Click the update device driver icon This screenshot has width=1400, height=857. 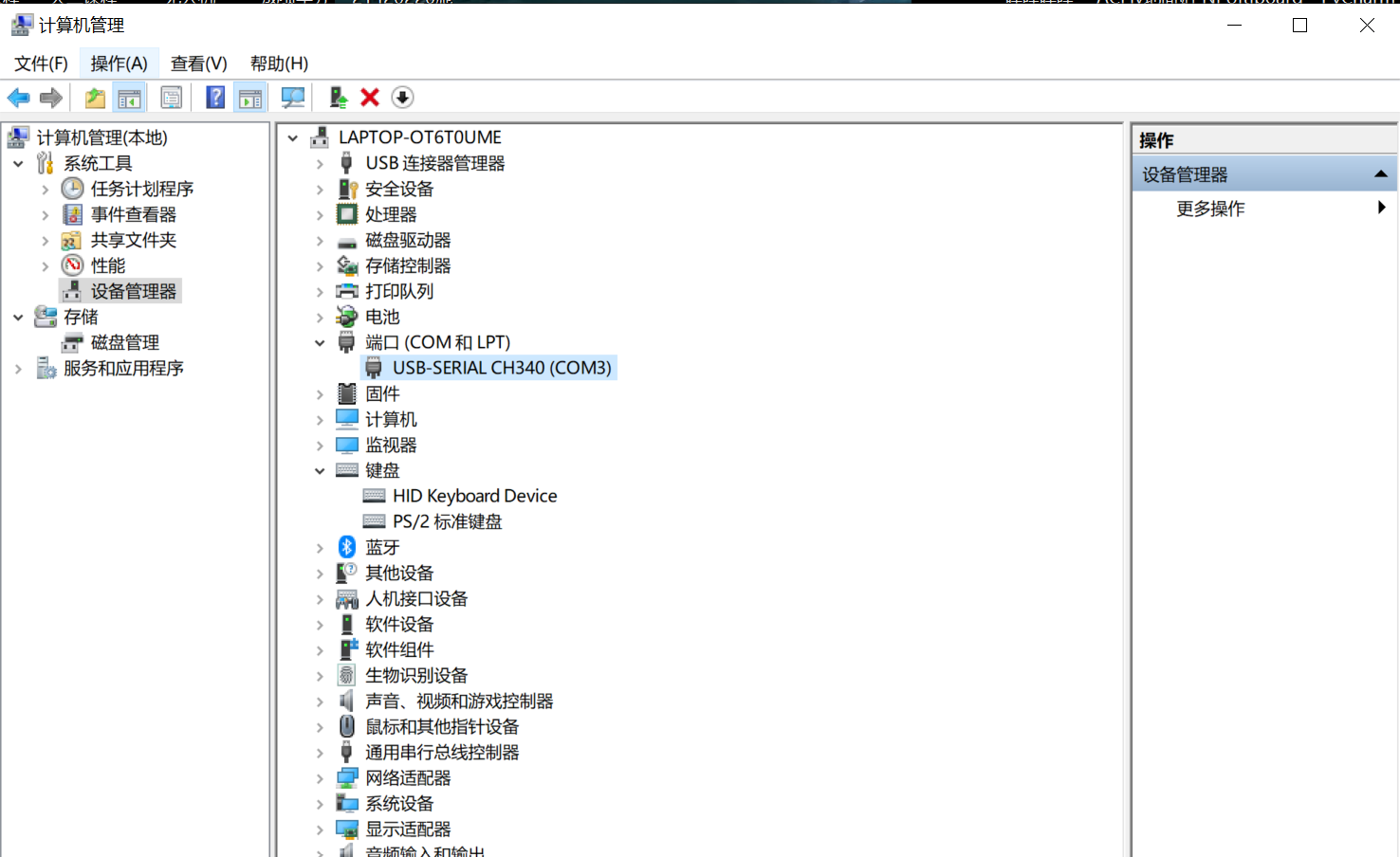pyautogui.click(x=338, y=98)
